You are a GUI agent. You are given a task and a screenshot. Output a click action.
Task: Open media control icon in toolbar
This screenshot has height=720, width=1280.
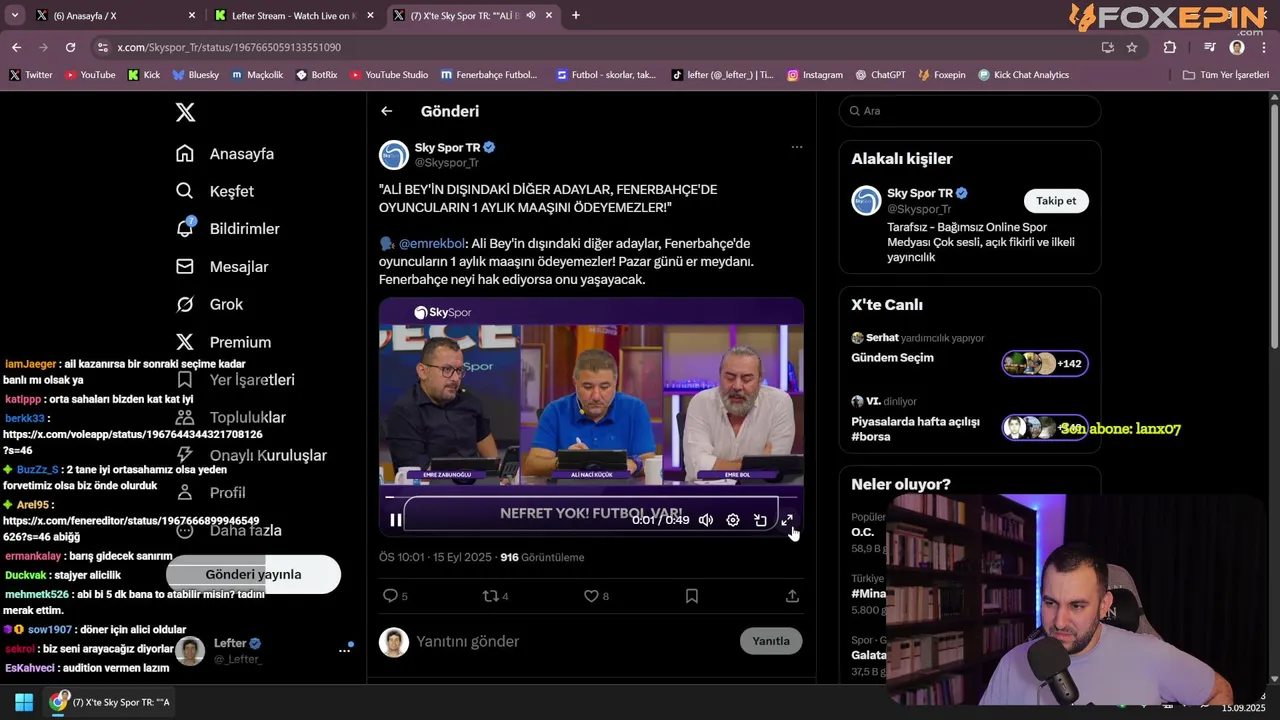(x=1210, y=47)
